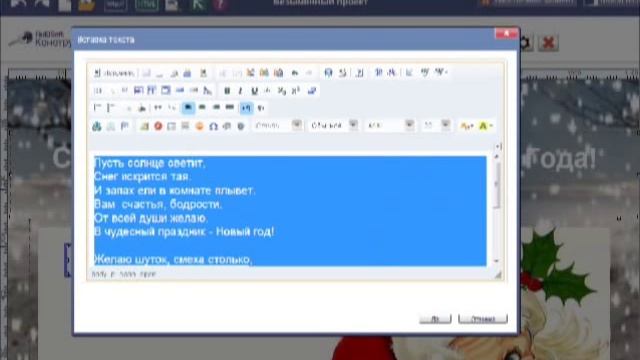Click Paste as plain text icon
The image size is (640, 360).
click(264, 73)
